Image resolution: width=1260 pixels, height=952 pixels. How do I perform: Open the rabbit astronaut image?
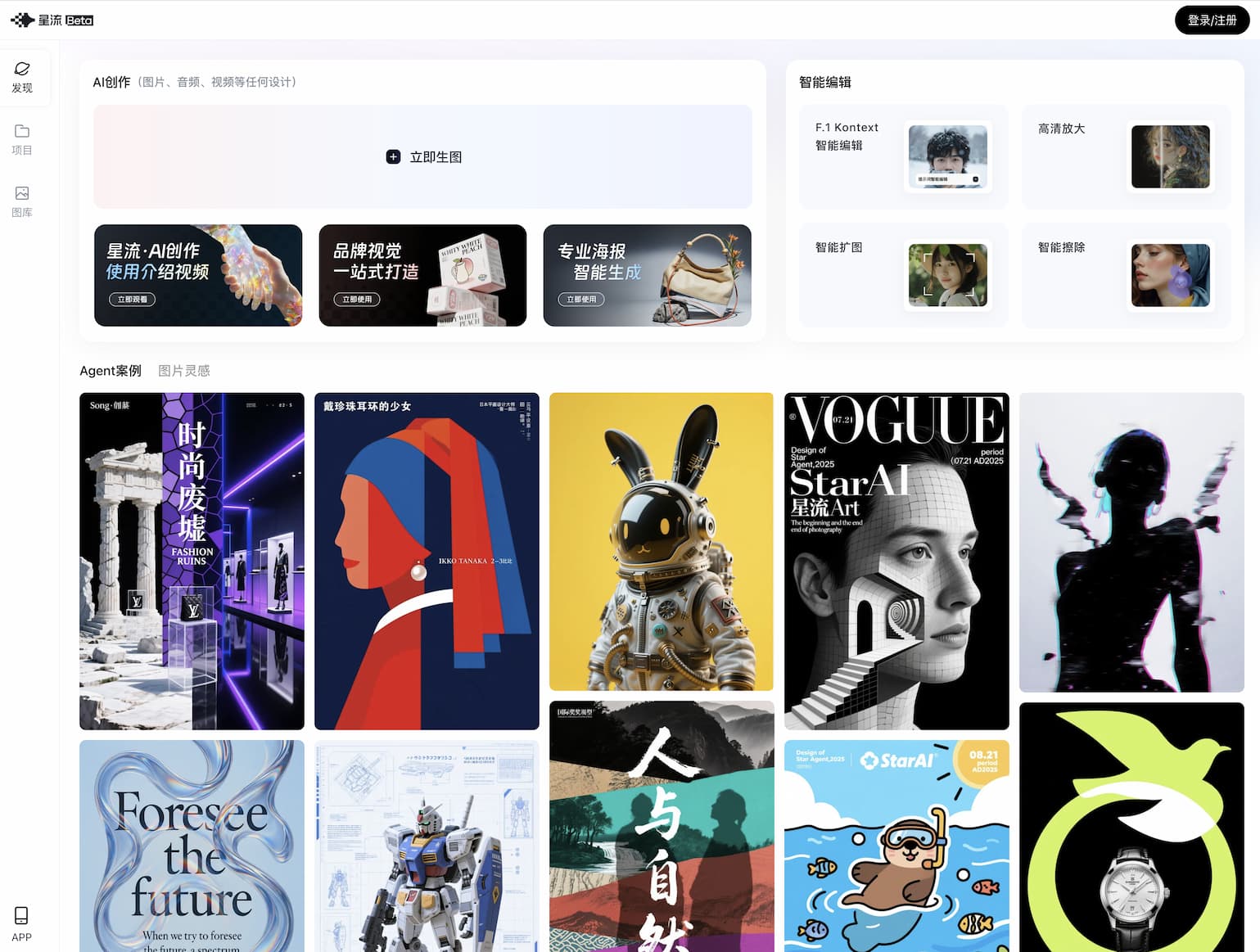662,541
